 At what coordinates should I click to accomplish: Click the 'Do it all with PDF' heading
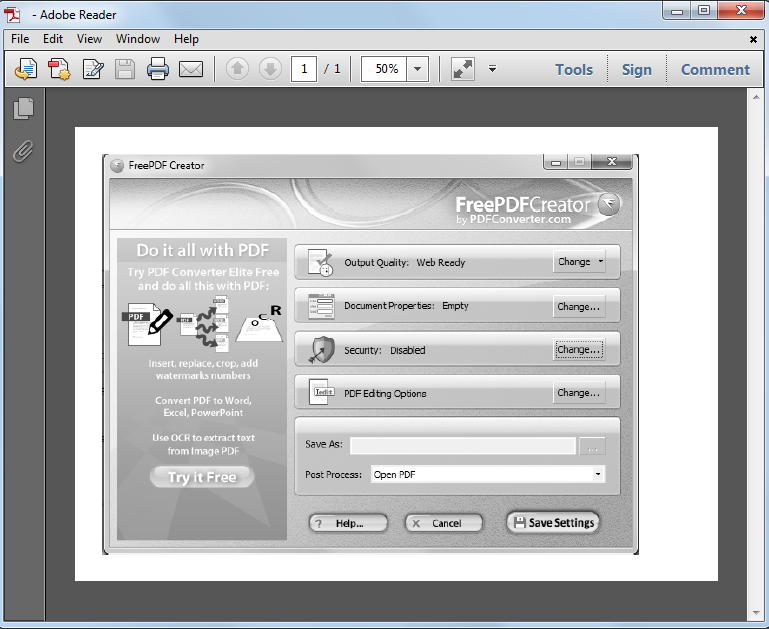coord(203,250)
